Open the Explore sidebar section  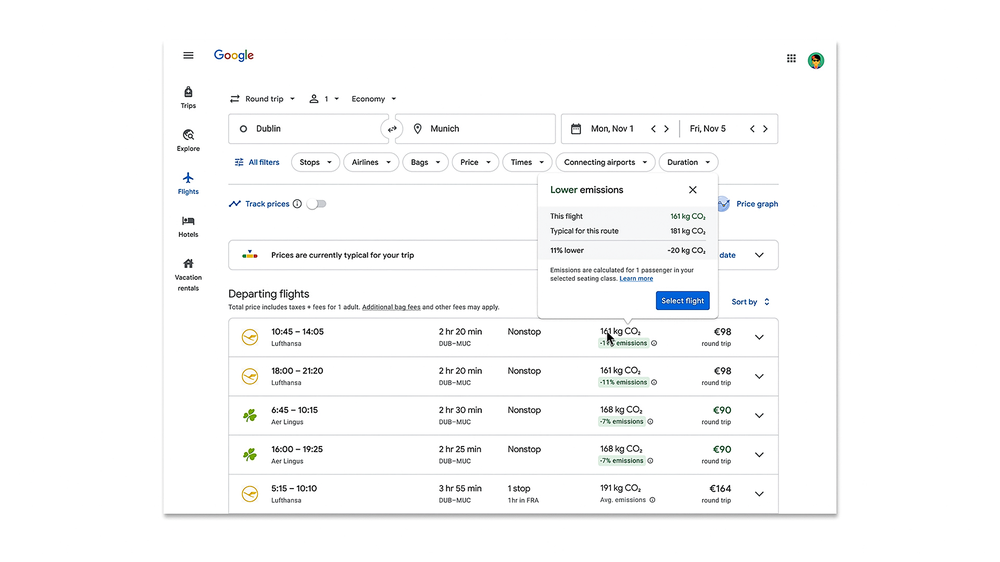tap(188, 140)
